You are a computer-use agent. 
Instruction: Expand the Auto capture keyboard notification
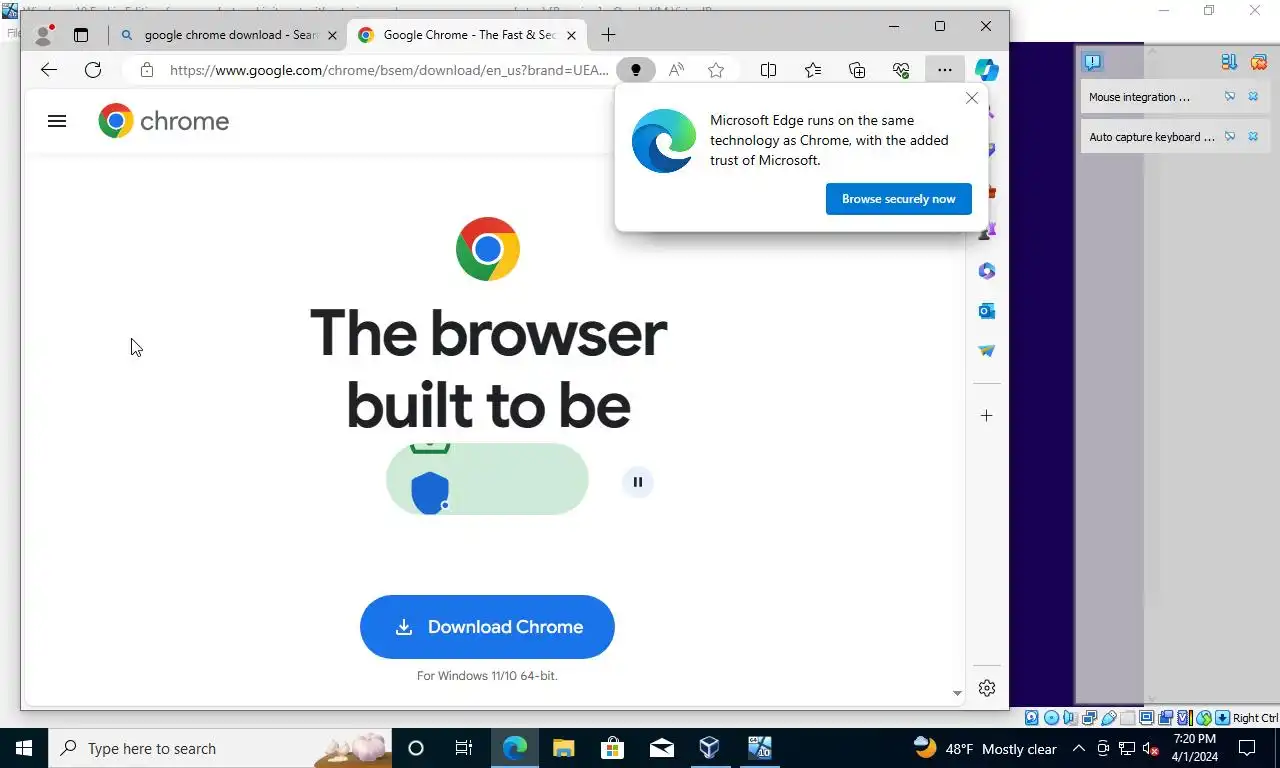point(1150,137)
